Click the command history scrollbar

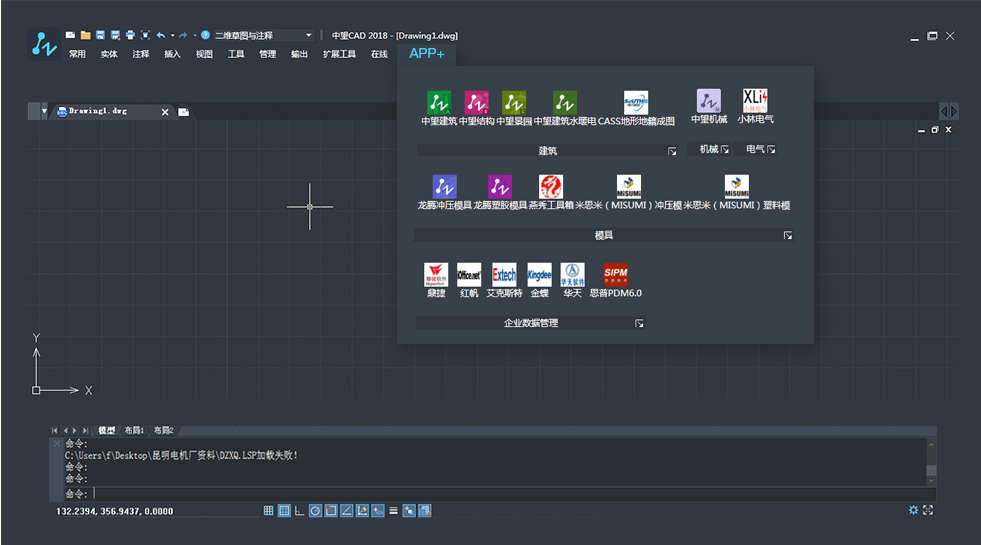pyautogui.click(x=931, y=462)
